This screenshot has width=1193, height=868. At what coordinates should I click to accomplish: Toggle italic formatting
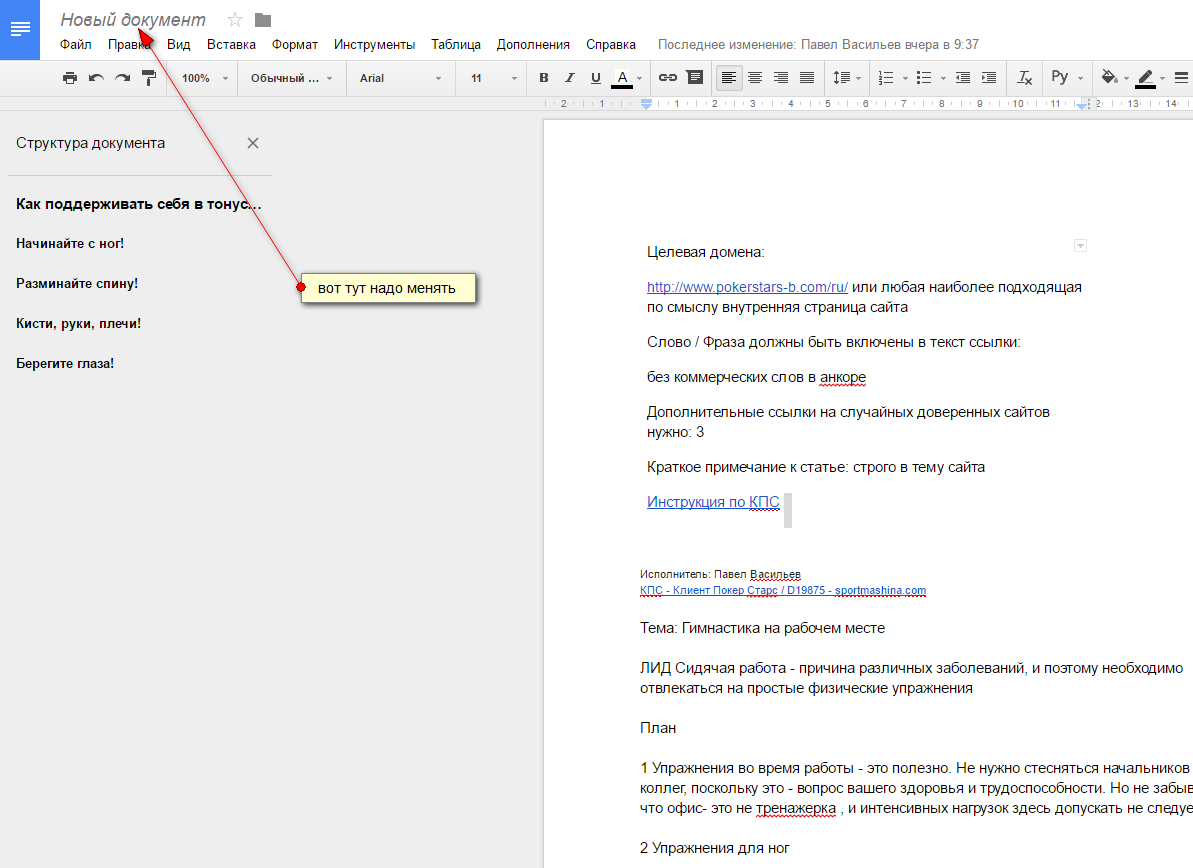pyautogui.click(x=570, y=78)
